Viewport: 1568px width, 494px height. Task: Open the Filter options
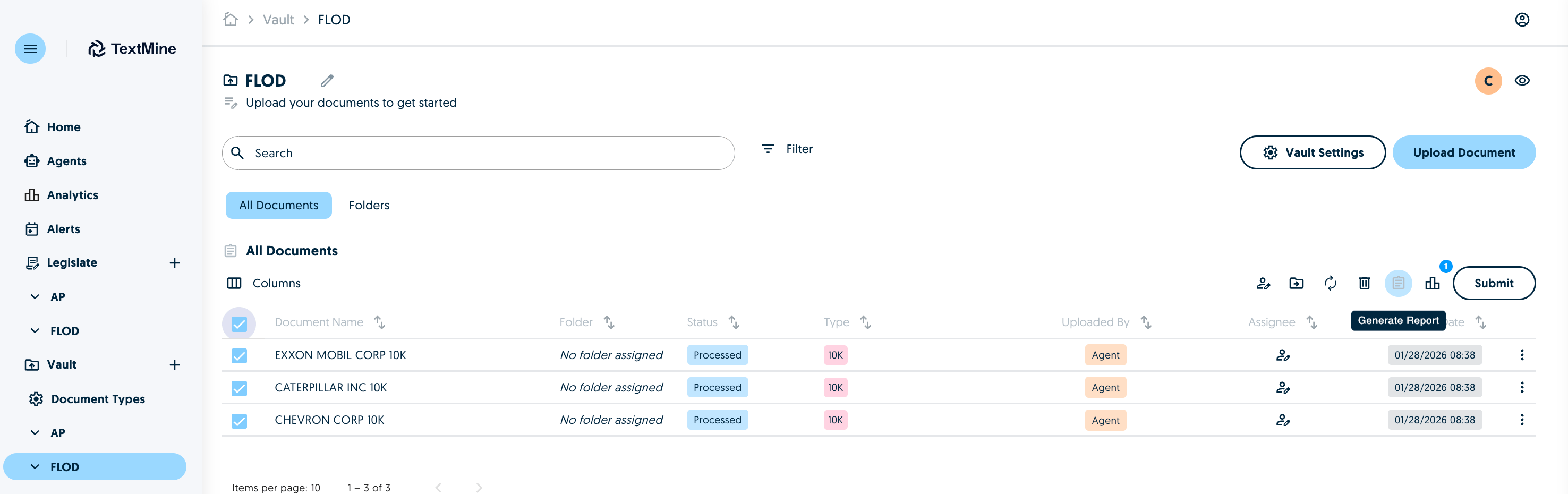point(787,149)
